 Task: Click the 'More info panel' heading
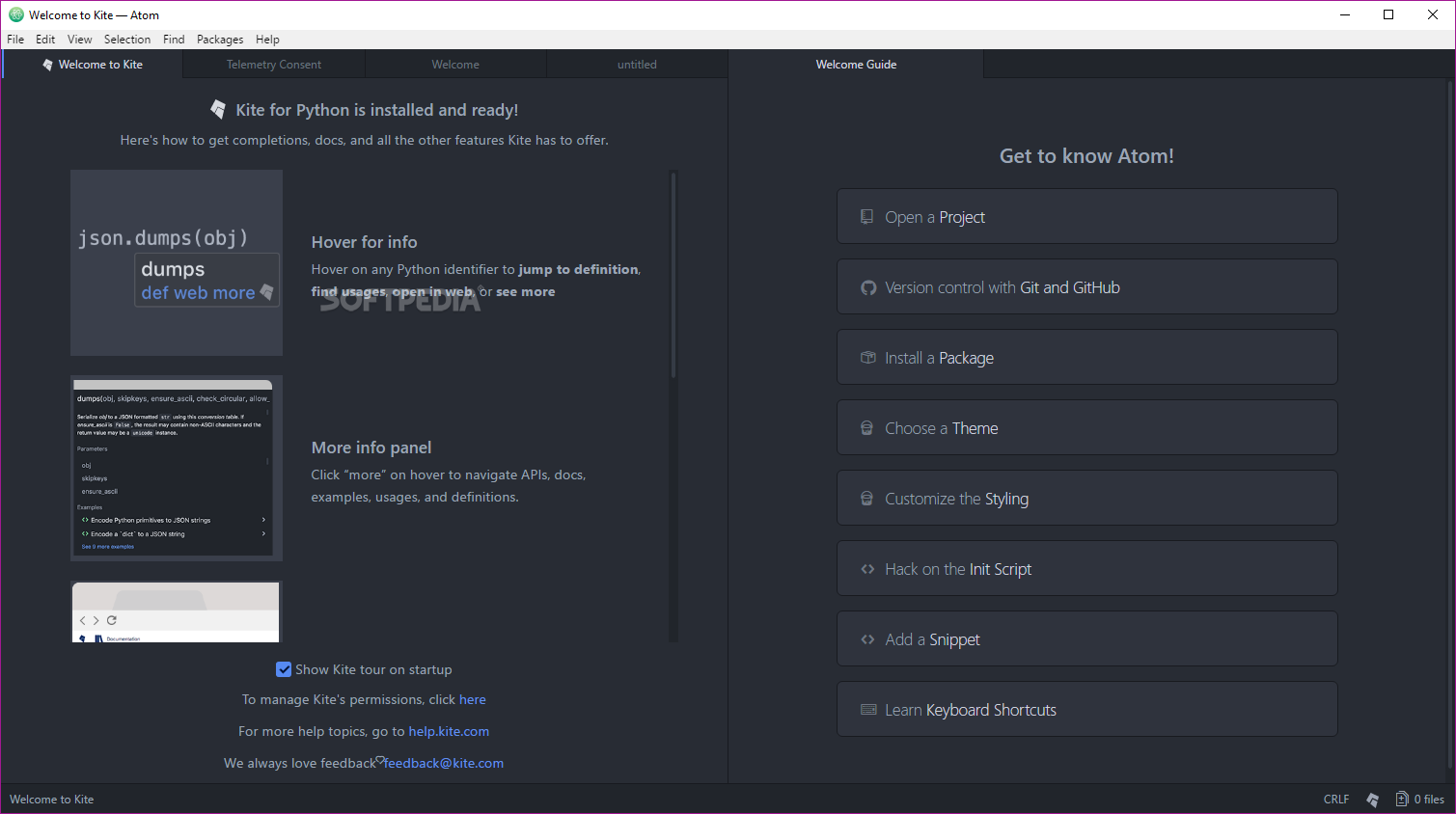(371, 448)
